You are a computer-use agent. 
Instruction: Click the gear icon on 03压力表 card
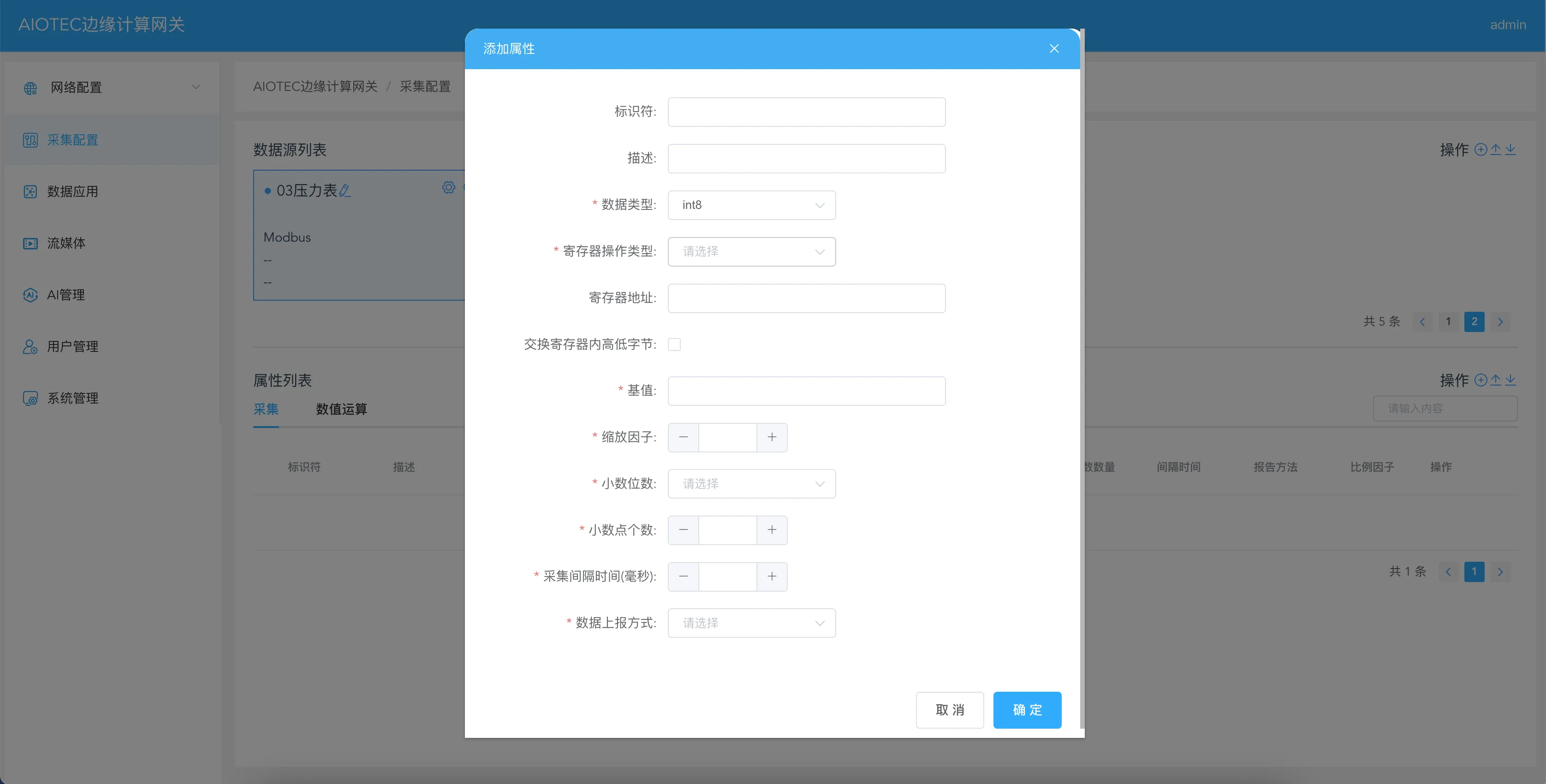coord(448,187)
